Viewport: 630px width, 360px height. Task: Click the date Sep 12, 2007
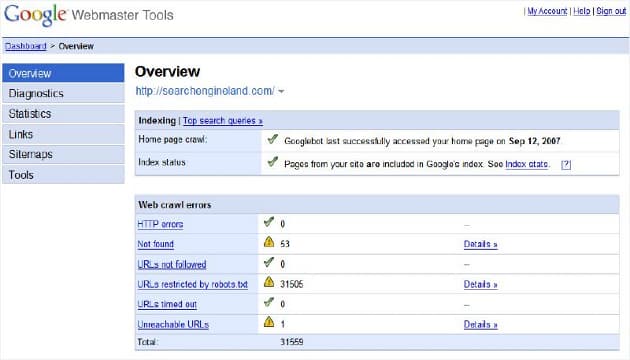pyautogui.click(x=534, y=141)
